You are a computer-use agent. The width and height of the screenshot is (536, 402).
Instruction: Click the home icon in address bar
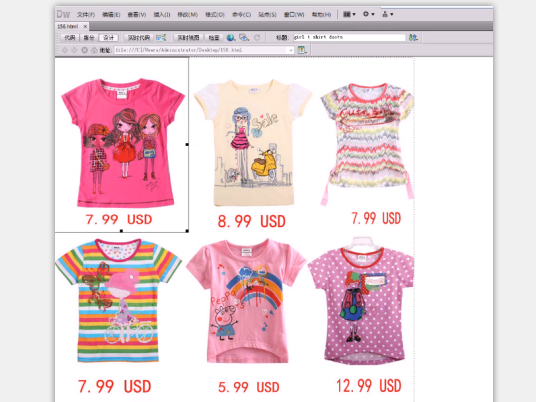(x=94, y=50)
